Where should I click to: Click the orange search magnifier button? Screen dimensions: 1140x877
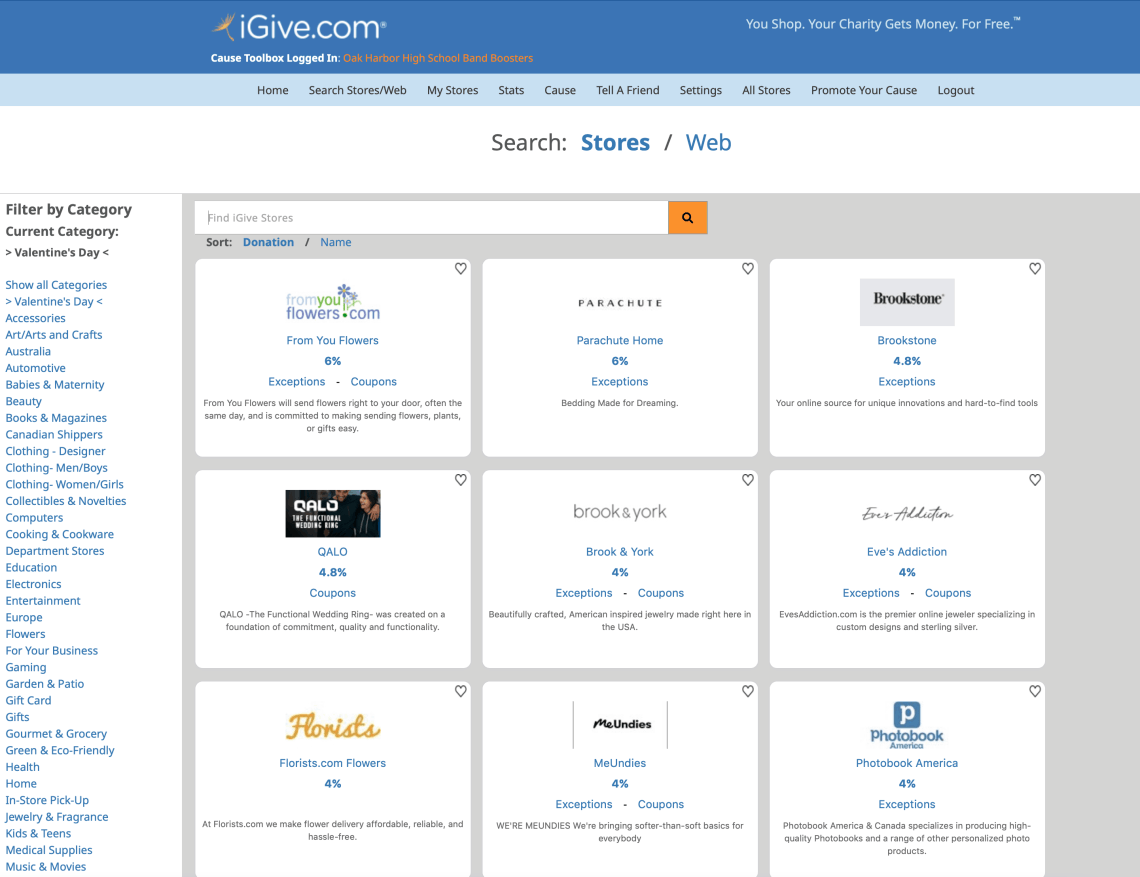[687, 217]
